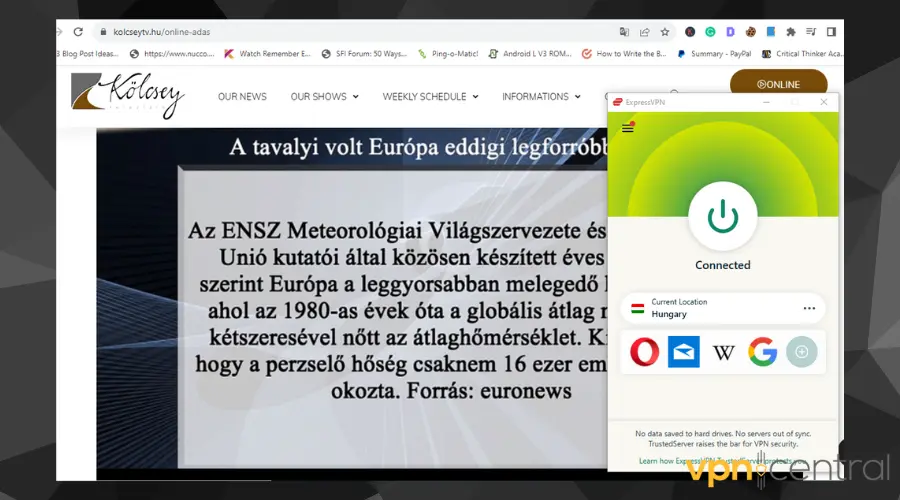The width and height of the screenshot is (900, 500).
Task: Open the media control icon
Action: pyautogui.click(x=811, y=32)
